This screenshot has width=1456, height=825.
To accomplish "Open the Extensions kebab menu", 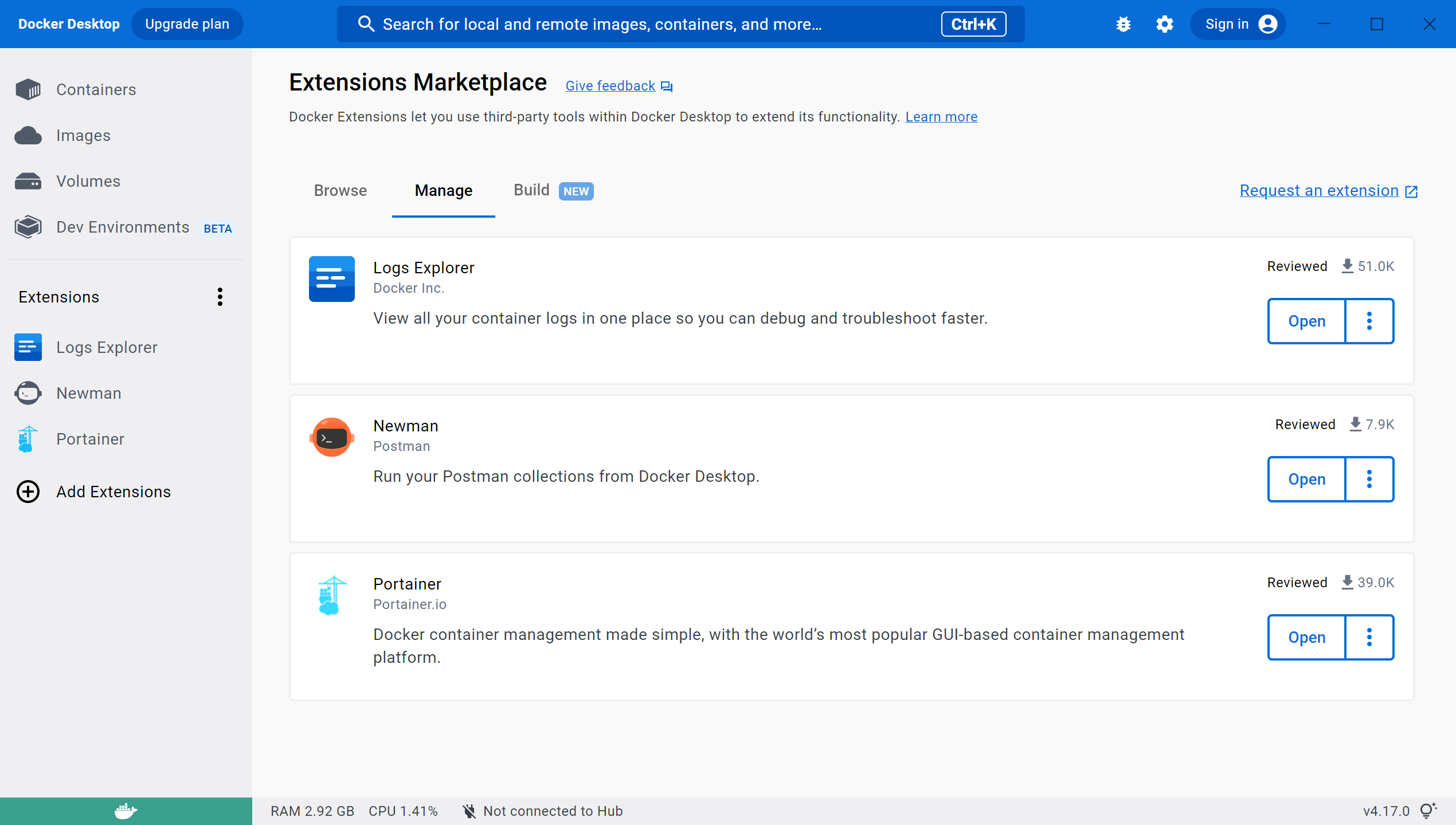I will [220, 297].
